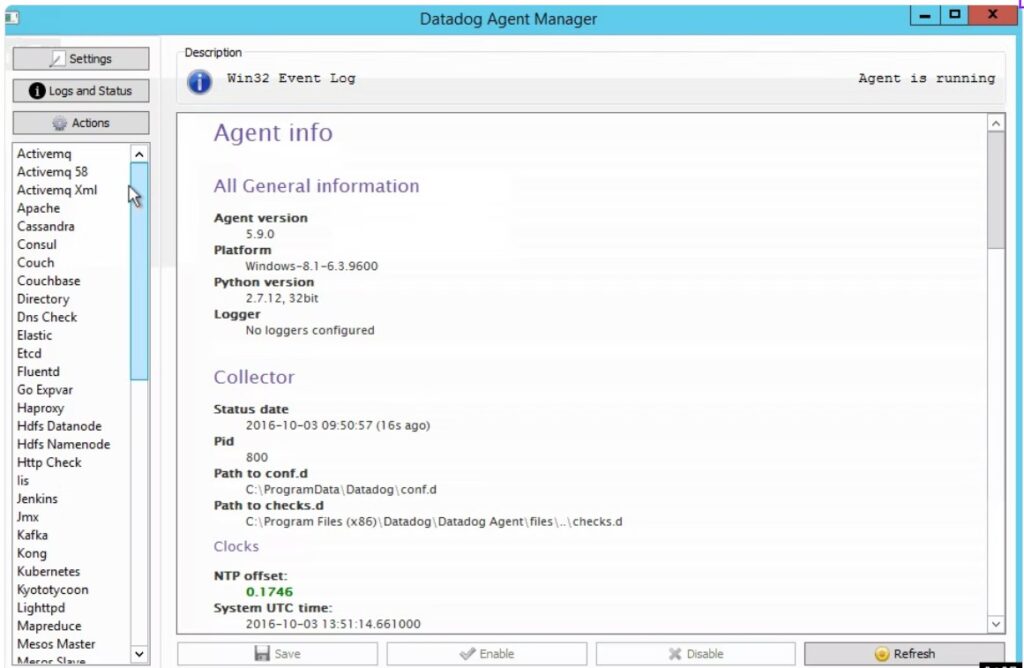Close the Datadog Agent Manager window

pos(993,15)
